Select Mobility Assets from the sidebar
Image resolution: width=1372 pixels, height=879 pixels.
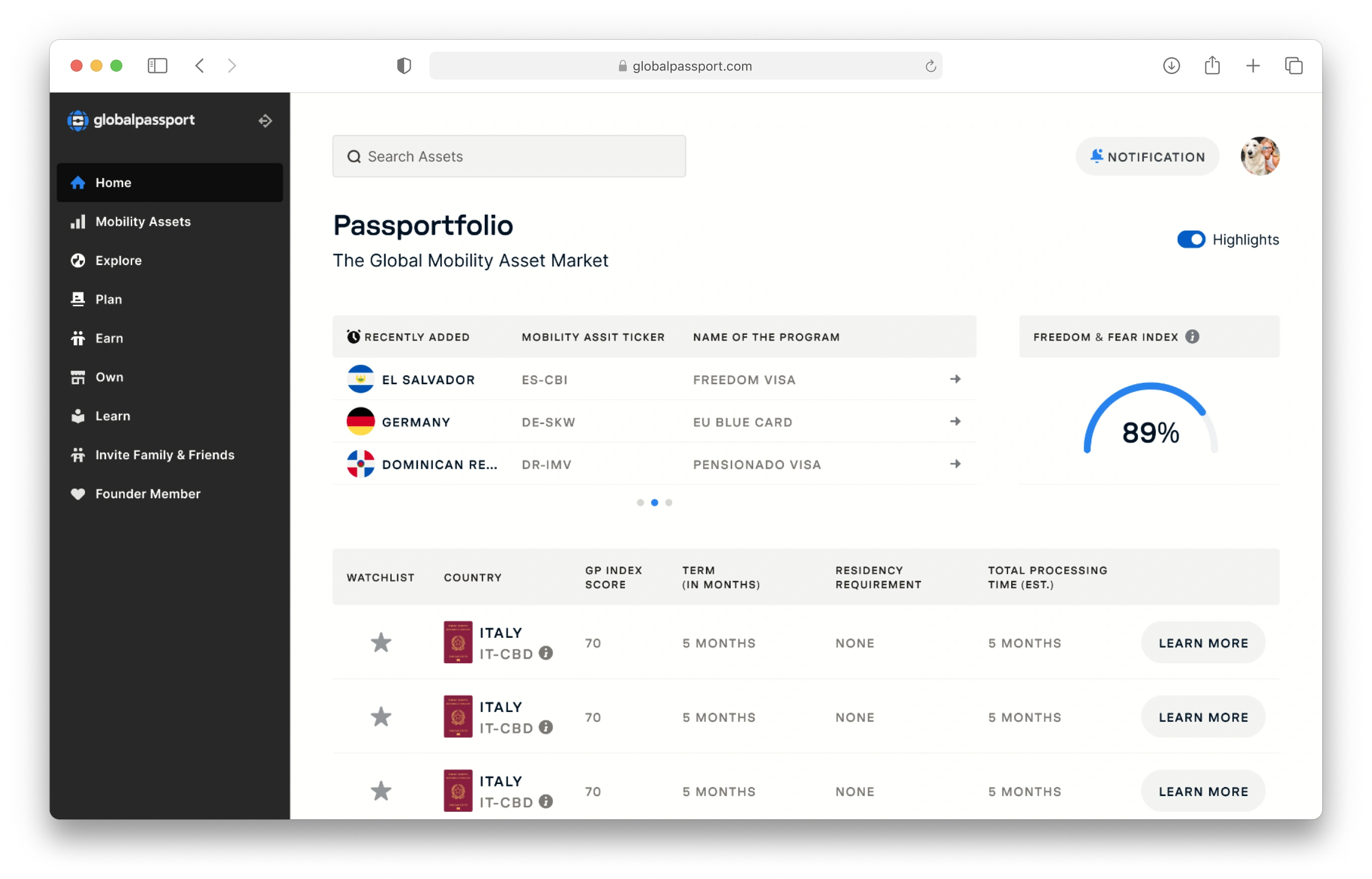[x=143, y=221]
